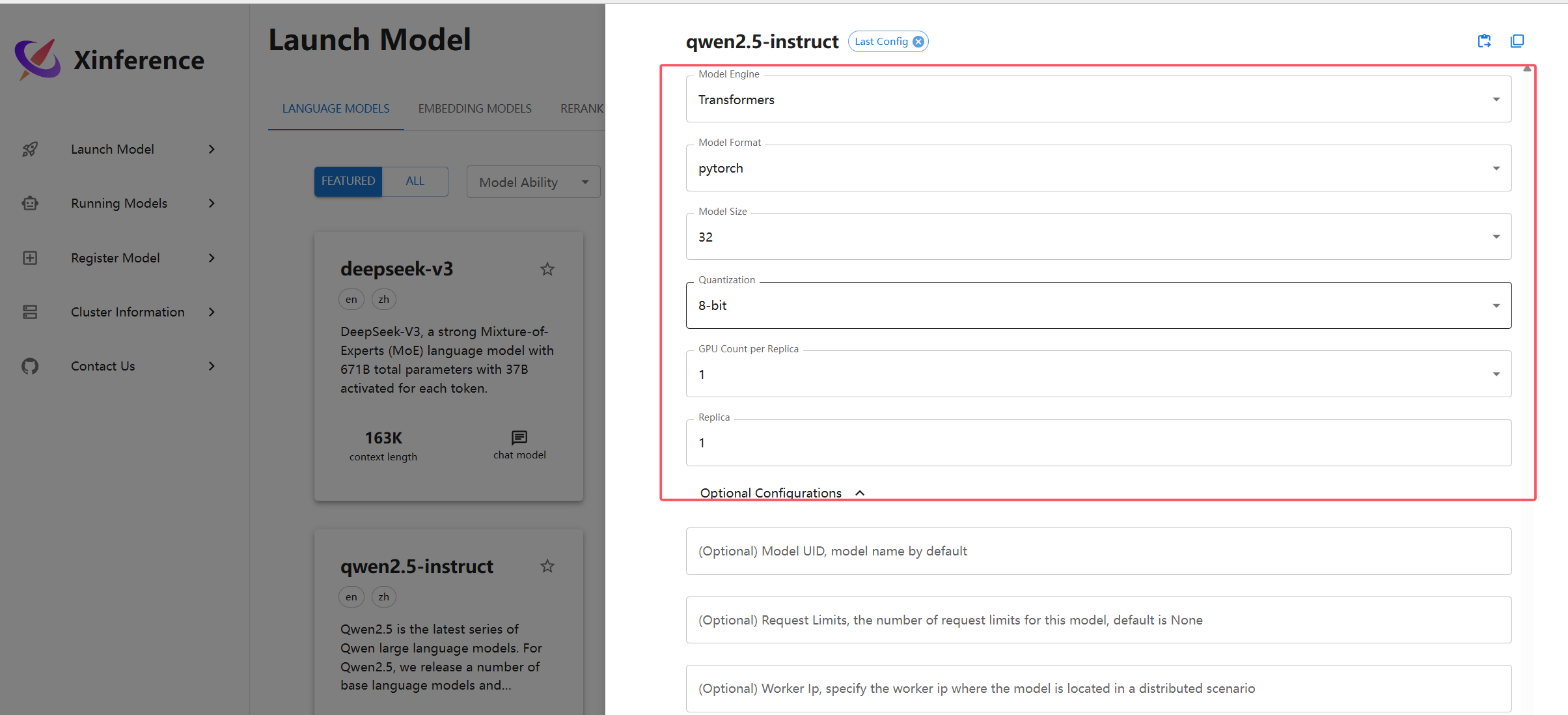Click the paste config icon in header
The image size is (1568, 715).
(x=1484, y=41)
